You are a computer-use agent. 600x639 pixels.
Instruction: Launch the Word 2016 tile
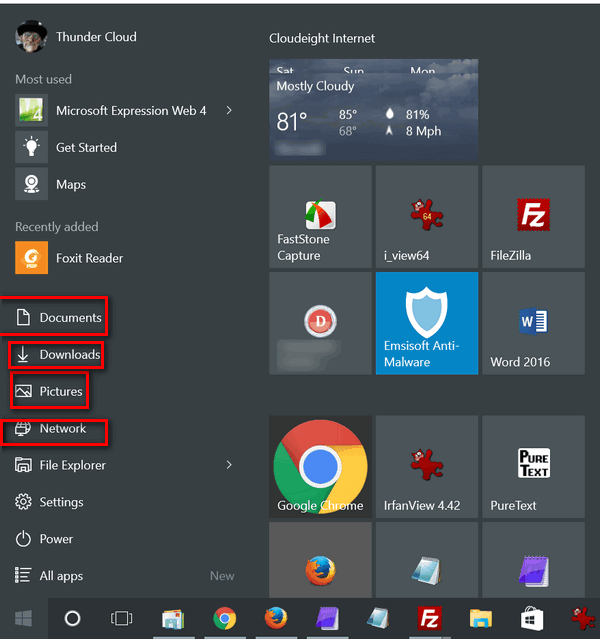coord(533,323)
